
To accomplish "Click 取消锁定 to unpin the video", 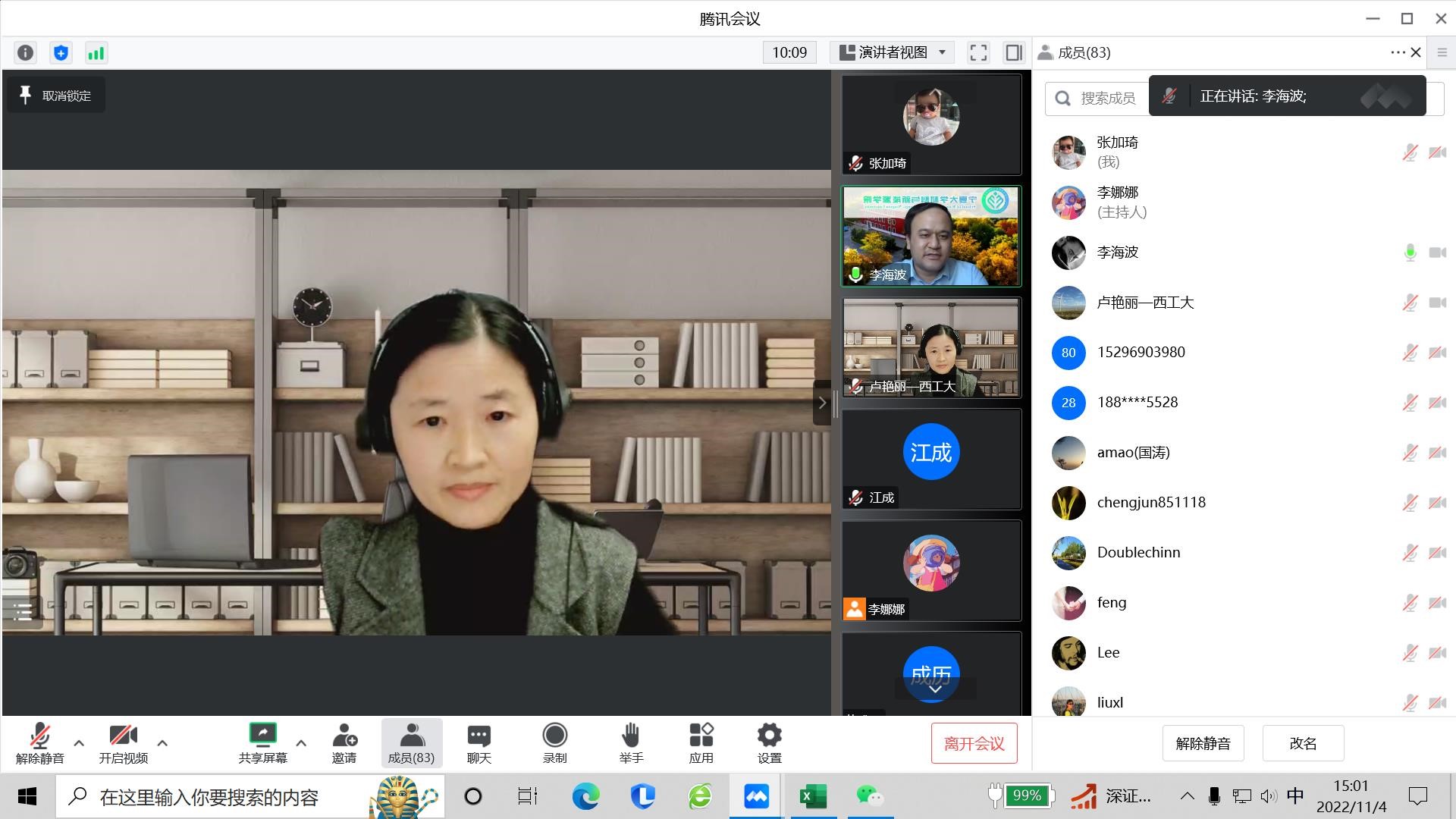I will (56, 96).
